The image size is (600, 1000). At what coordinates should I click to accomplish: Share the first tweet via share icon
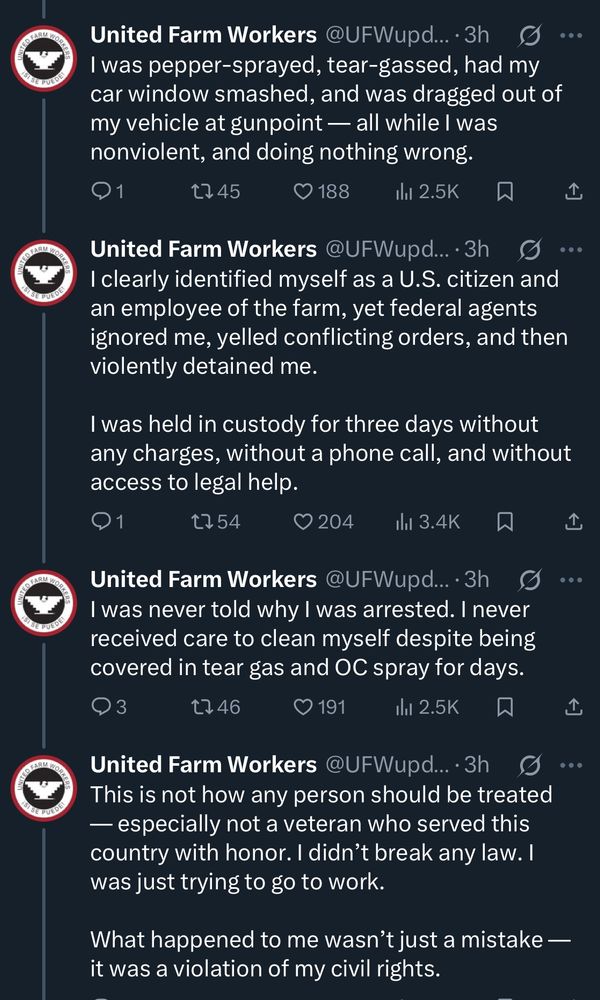click(x=574, y=190)
